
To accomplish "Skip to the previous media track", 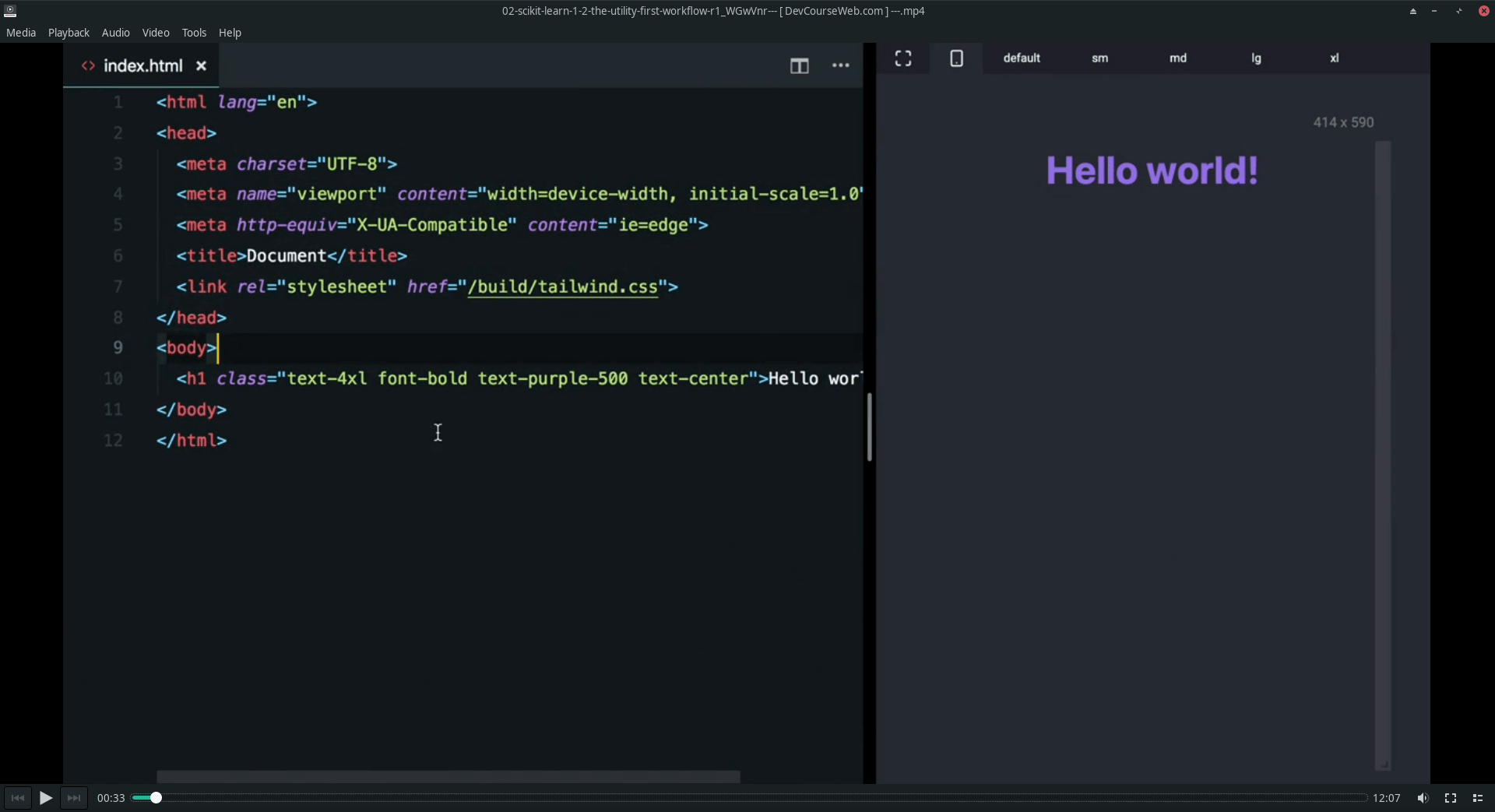I will (x=17, y=798).
